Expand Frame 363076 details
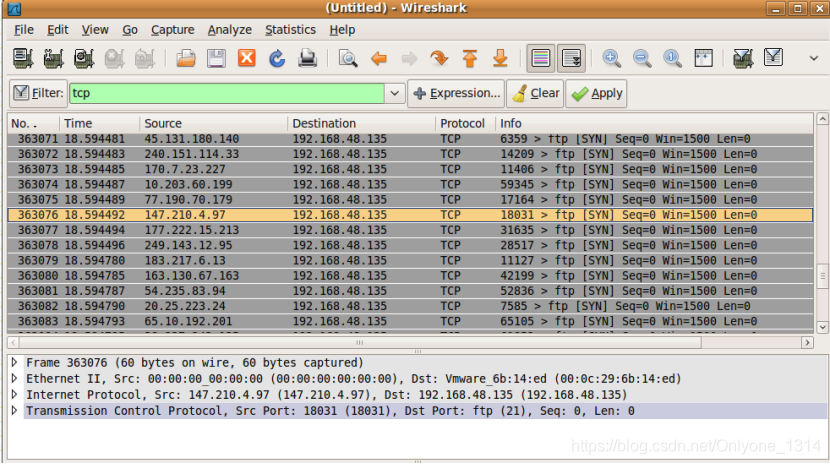Viewport: 830px width, 464px height. [x=15, y=362]
